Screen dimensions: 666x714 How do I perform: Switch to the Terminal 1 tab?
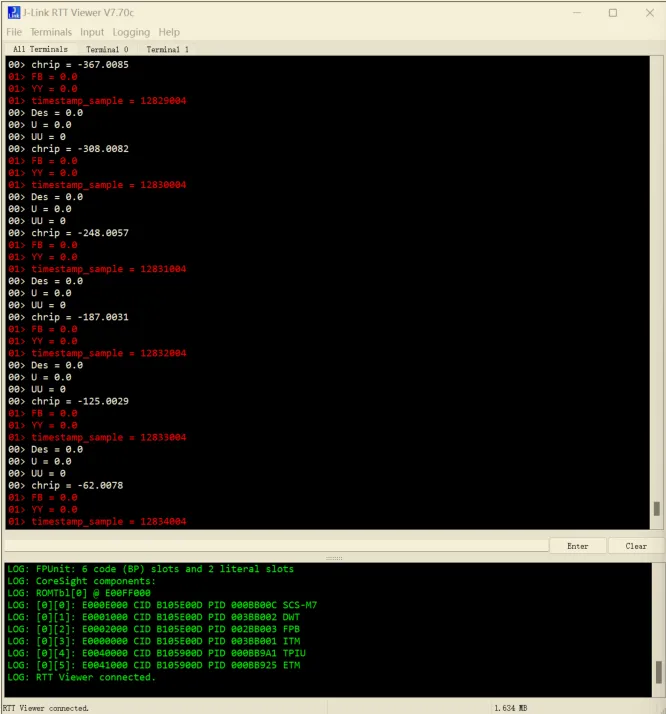coord(167,49)
